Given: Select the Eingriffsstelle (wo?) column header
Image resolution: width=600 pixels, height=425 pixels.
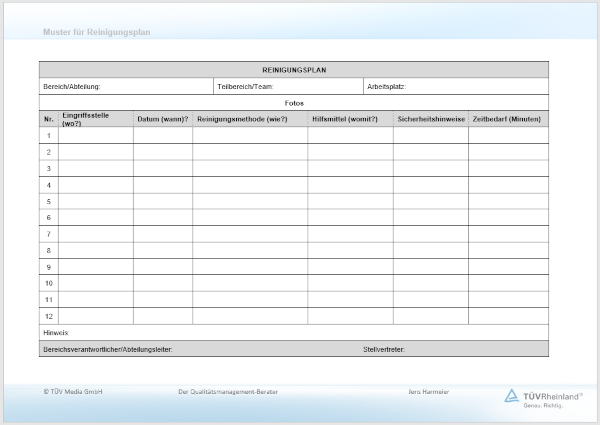Looking at the screenshot, I should 95,119.
